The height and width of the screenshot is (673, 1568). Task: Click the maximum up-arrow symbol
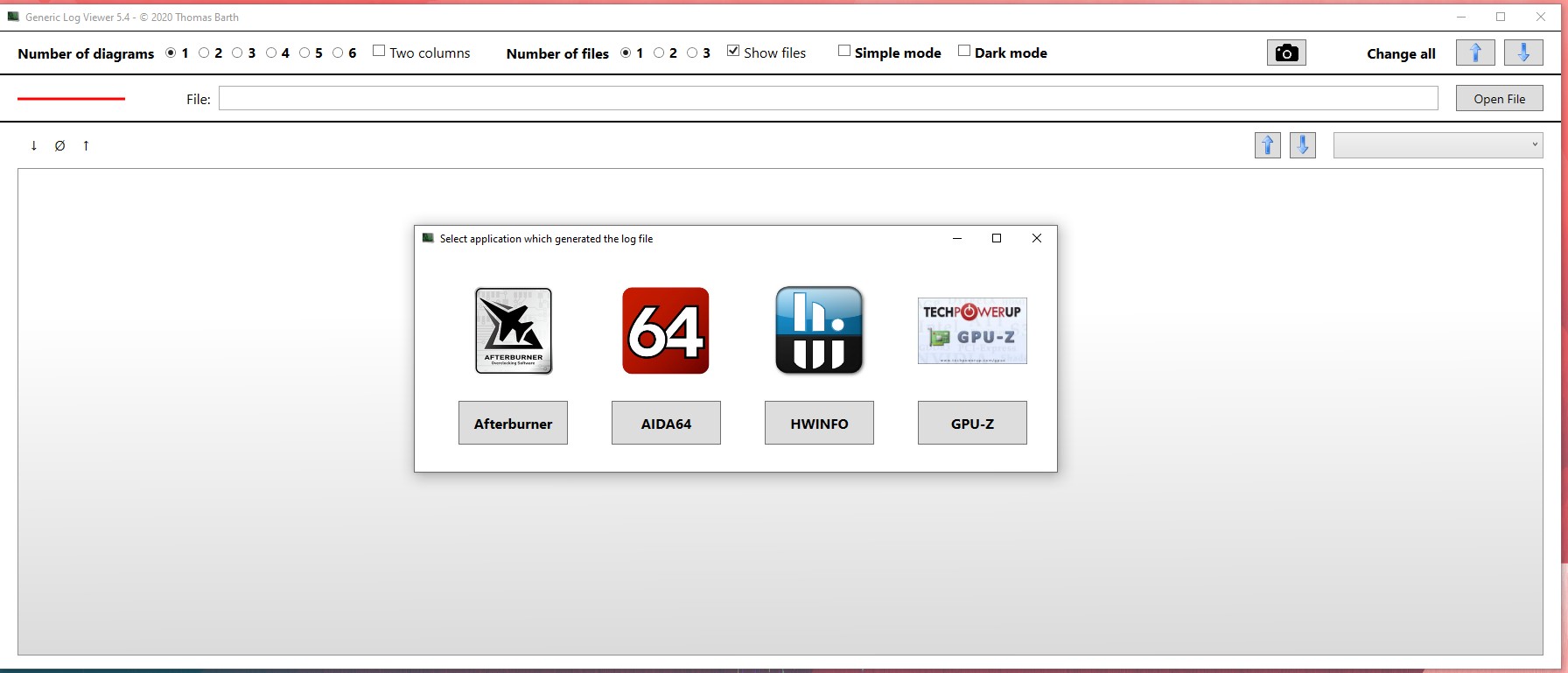pos(86,146)
